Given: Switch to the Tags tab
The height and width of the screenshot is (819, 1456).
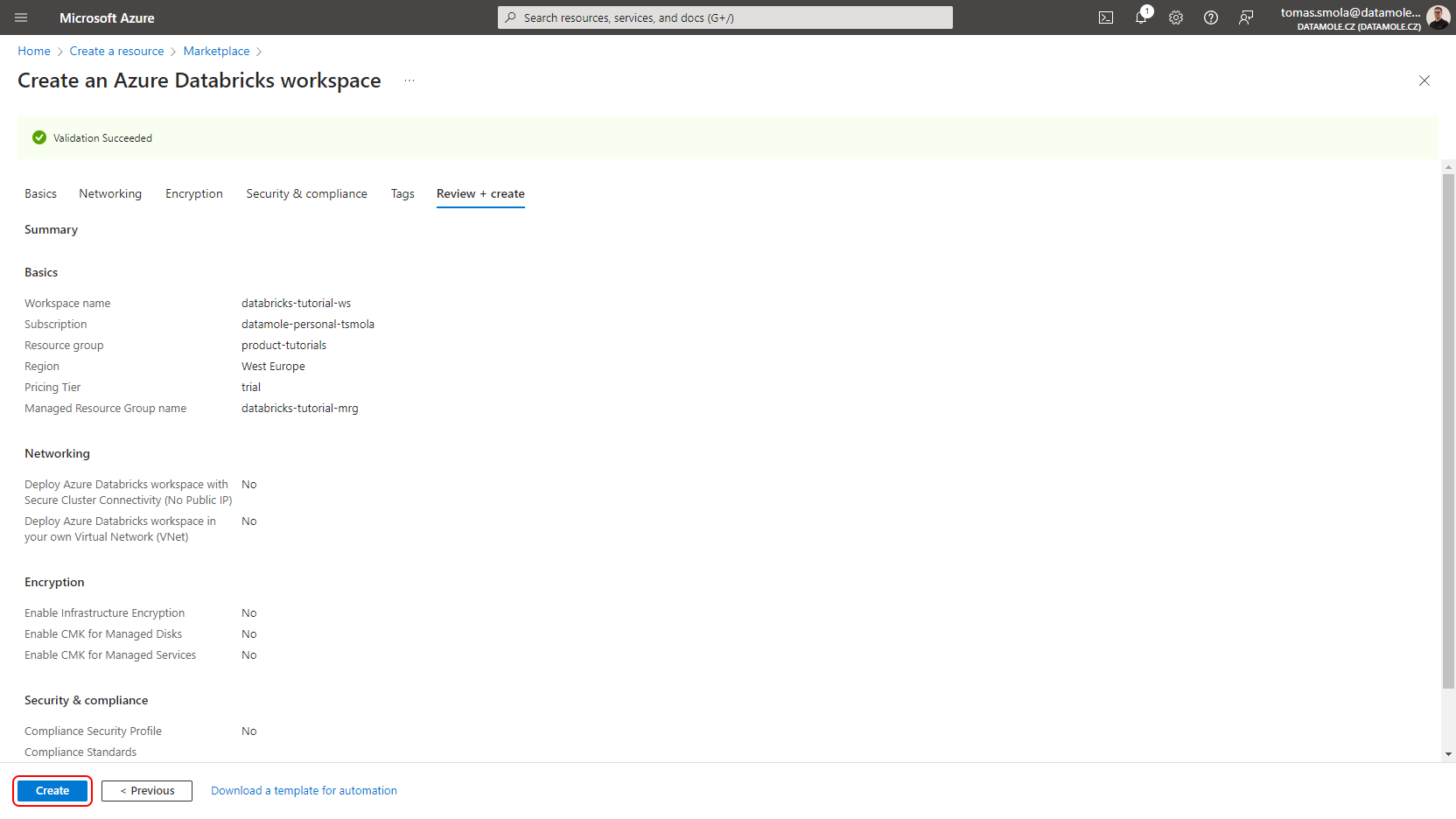Looking at the screenshot, I should [x=402, y=193].
